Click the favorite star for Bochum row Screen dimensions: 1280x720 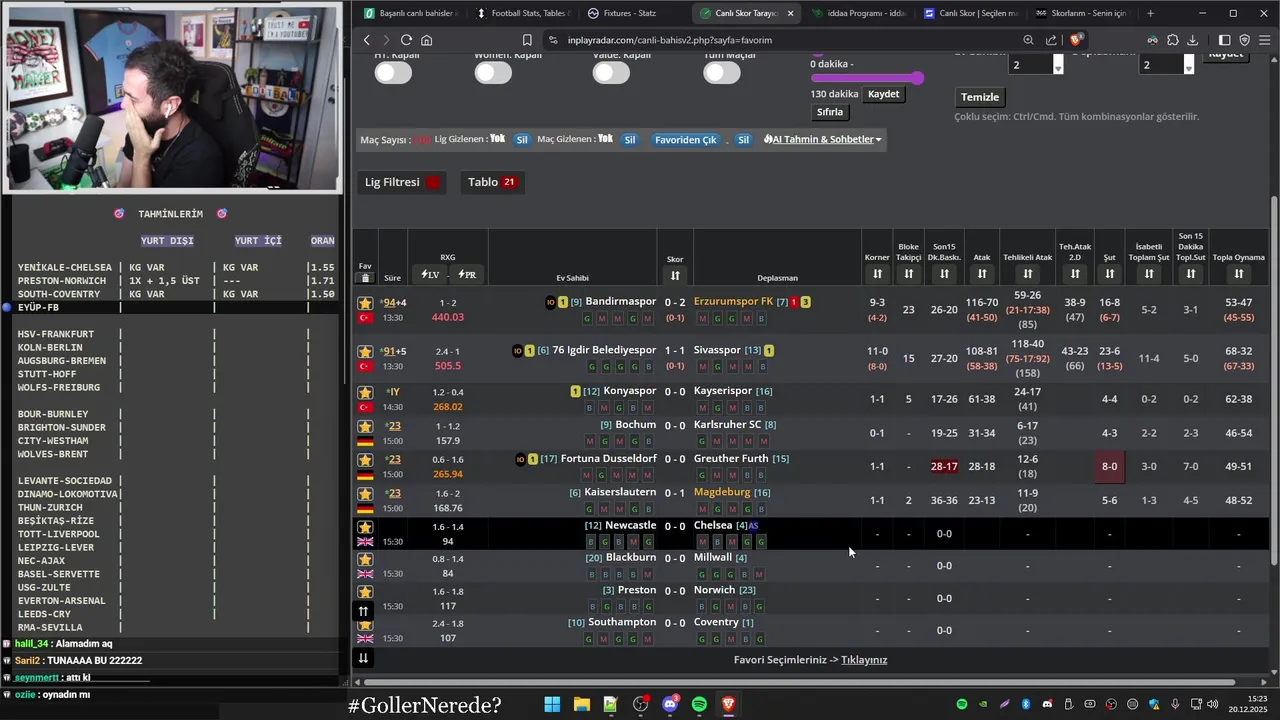click(365, 425)
